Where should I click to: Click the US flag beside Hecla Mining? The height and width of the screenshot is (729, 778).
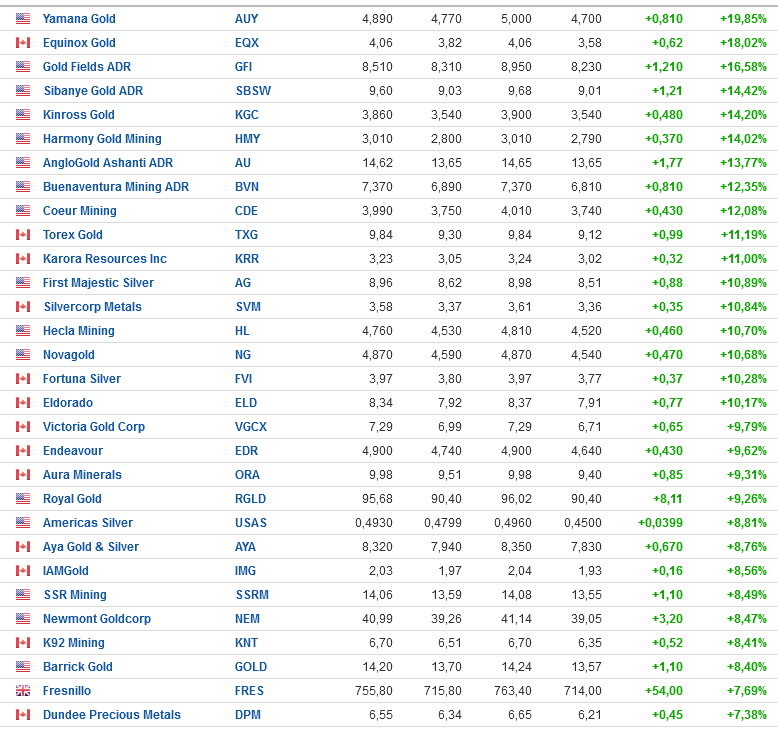(x=23, y=331)
